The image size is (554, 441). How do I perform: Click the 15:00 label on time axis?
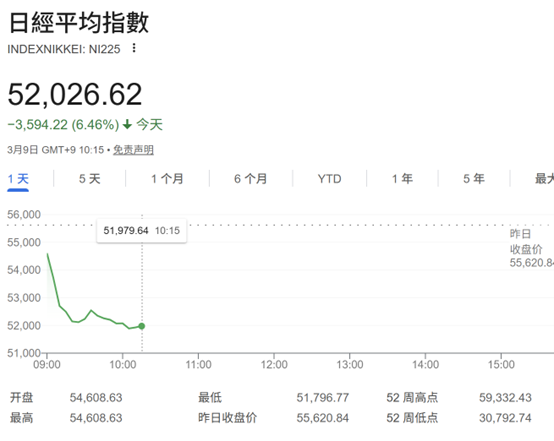tap(501, 365)
